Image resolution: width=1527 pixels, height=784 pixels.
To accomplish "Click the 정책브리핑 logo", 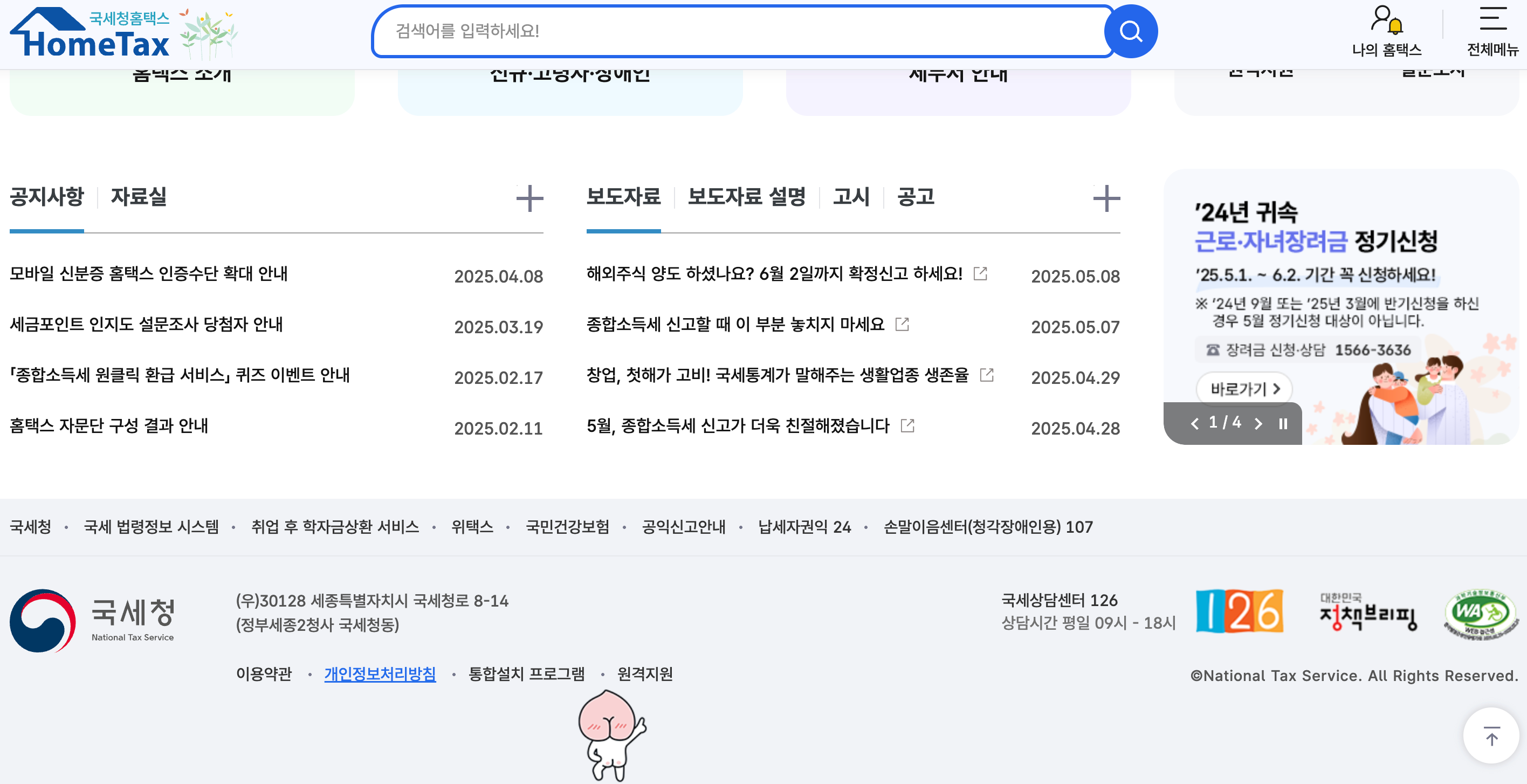I will pos(1367,612).
